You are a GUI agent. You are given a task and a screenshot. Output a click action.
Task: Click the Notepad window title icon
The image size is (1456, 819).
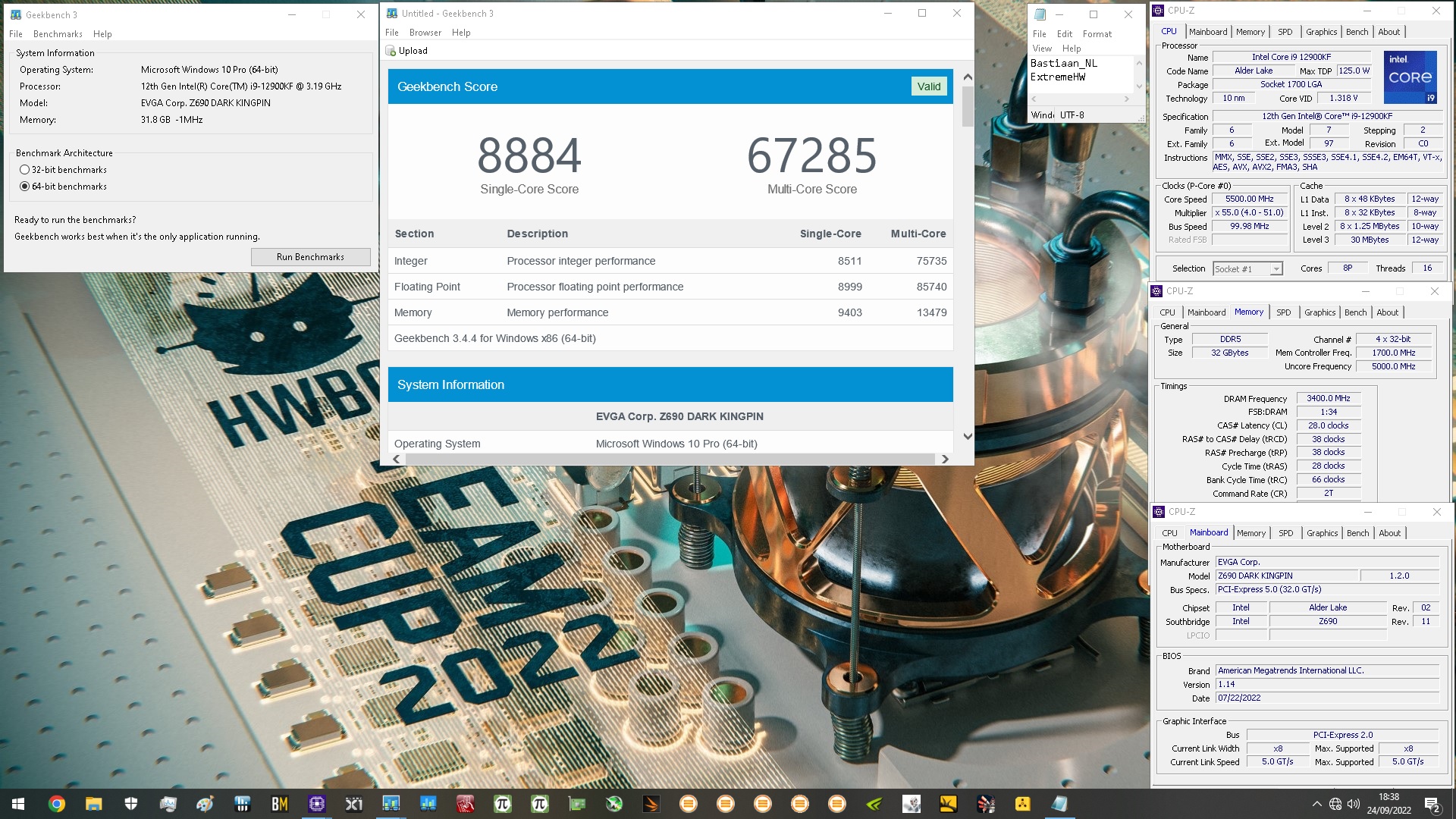[x=1040, y=14]
